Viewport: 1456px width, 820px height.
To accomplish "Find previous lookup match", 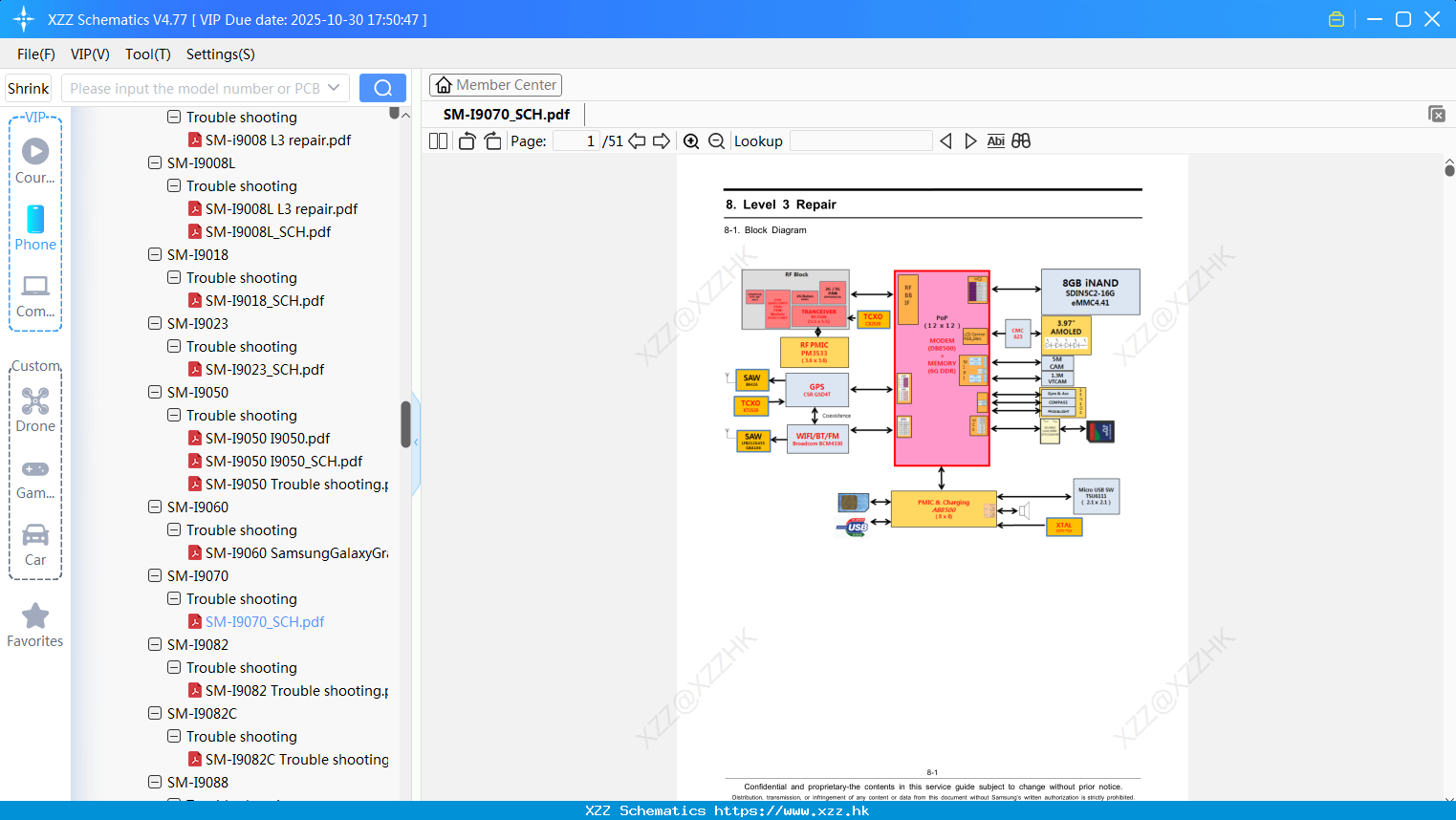I will tap(945, 140).
